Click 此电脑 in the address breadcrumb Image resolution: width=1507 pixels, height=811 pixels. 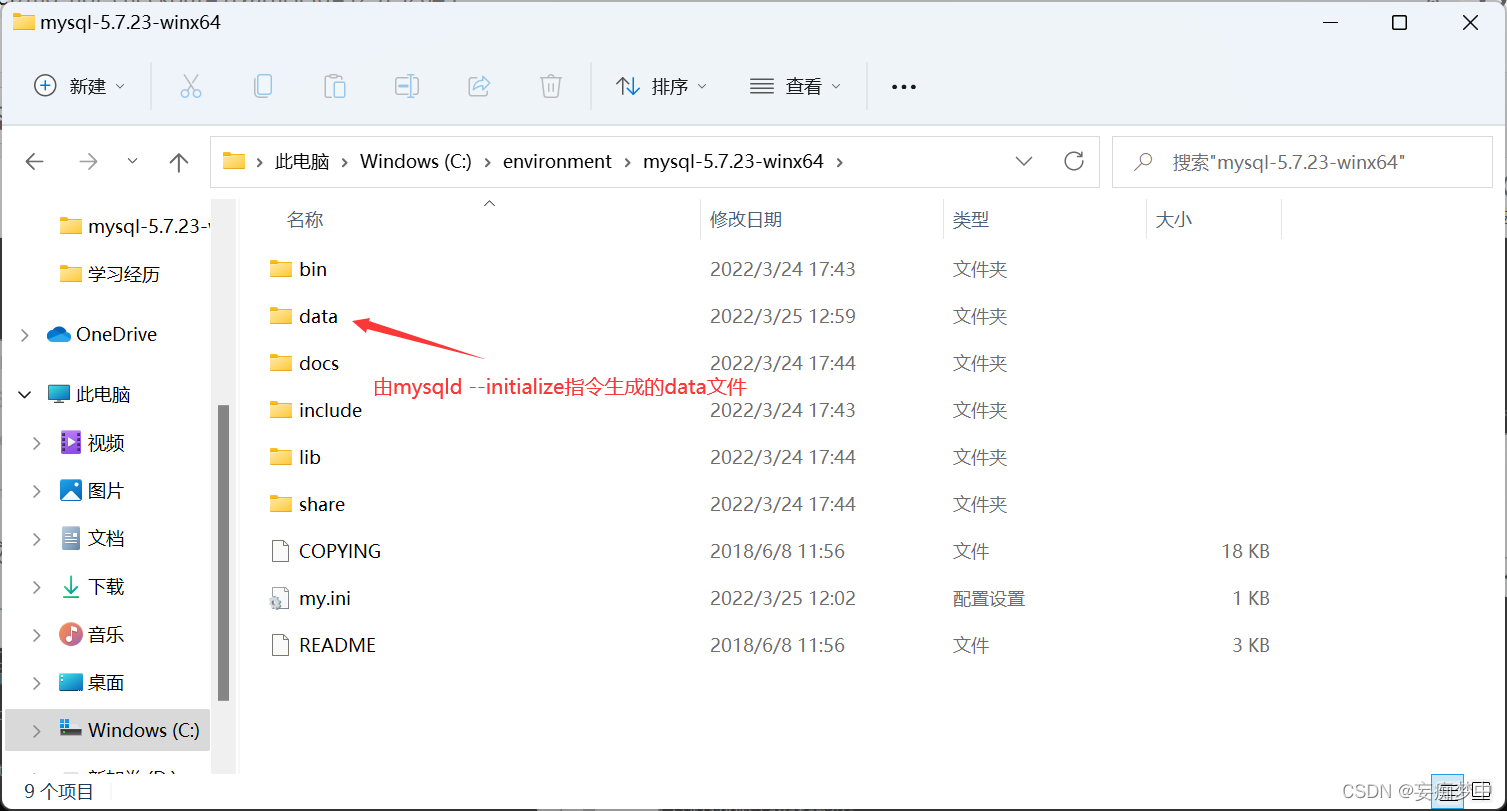pyautogui.click(x=302, y=161)
